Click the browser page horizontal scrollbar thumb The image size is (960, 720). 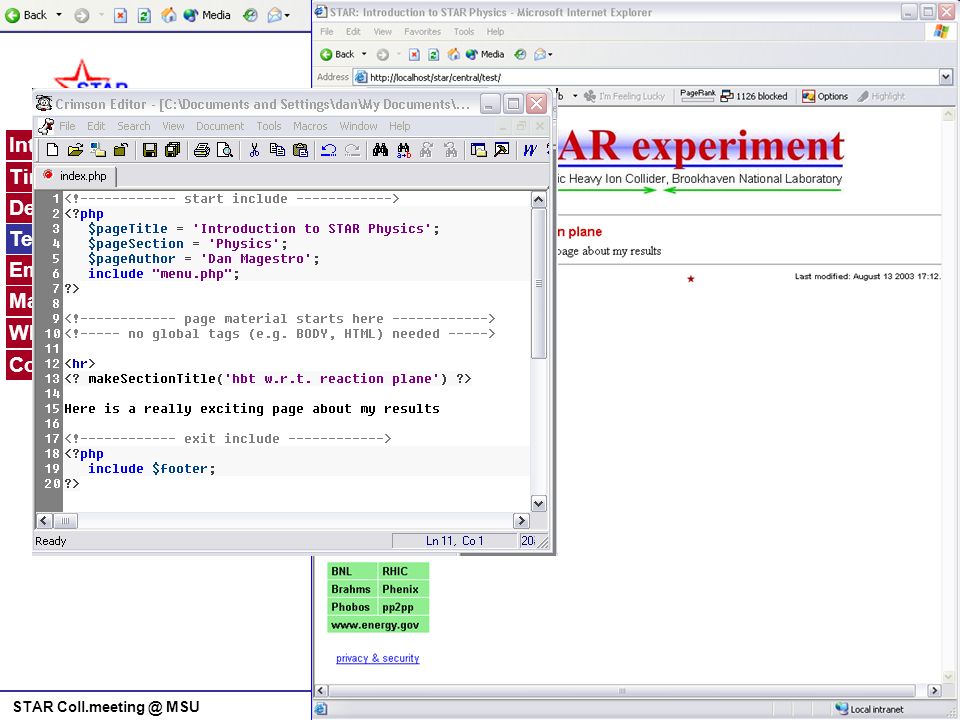tap(622, 691)
